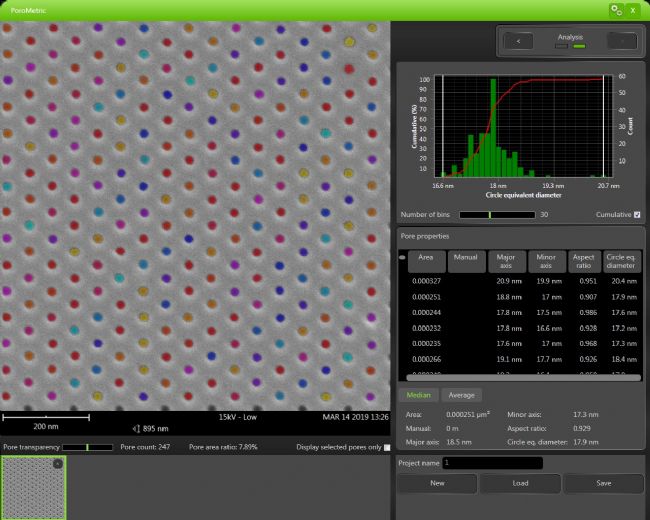Switch to the Average tab
650x520 pixels.
coord(461,395)
